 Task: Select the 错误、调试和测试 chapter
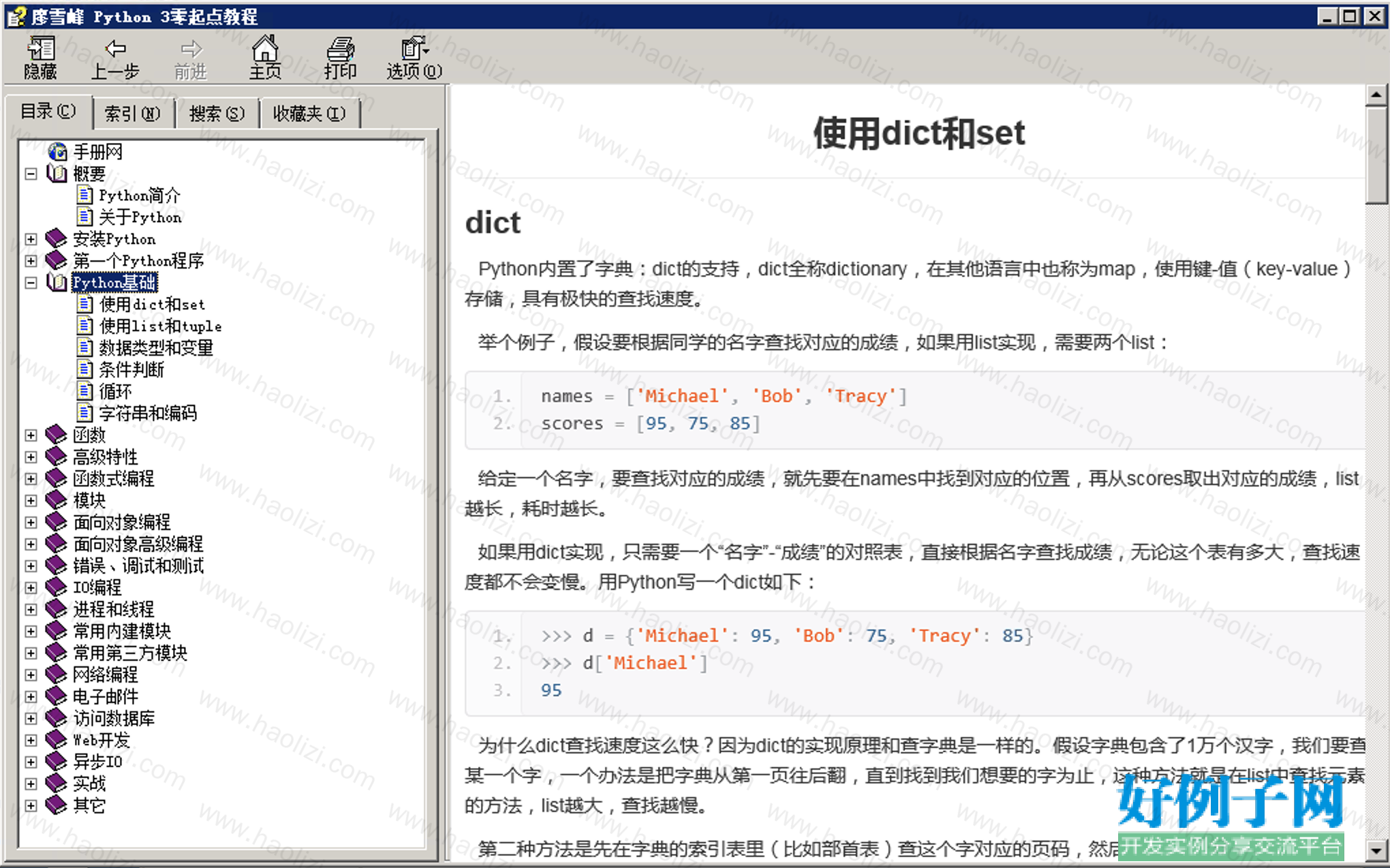pos(138,565)
